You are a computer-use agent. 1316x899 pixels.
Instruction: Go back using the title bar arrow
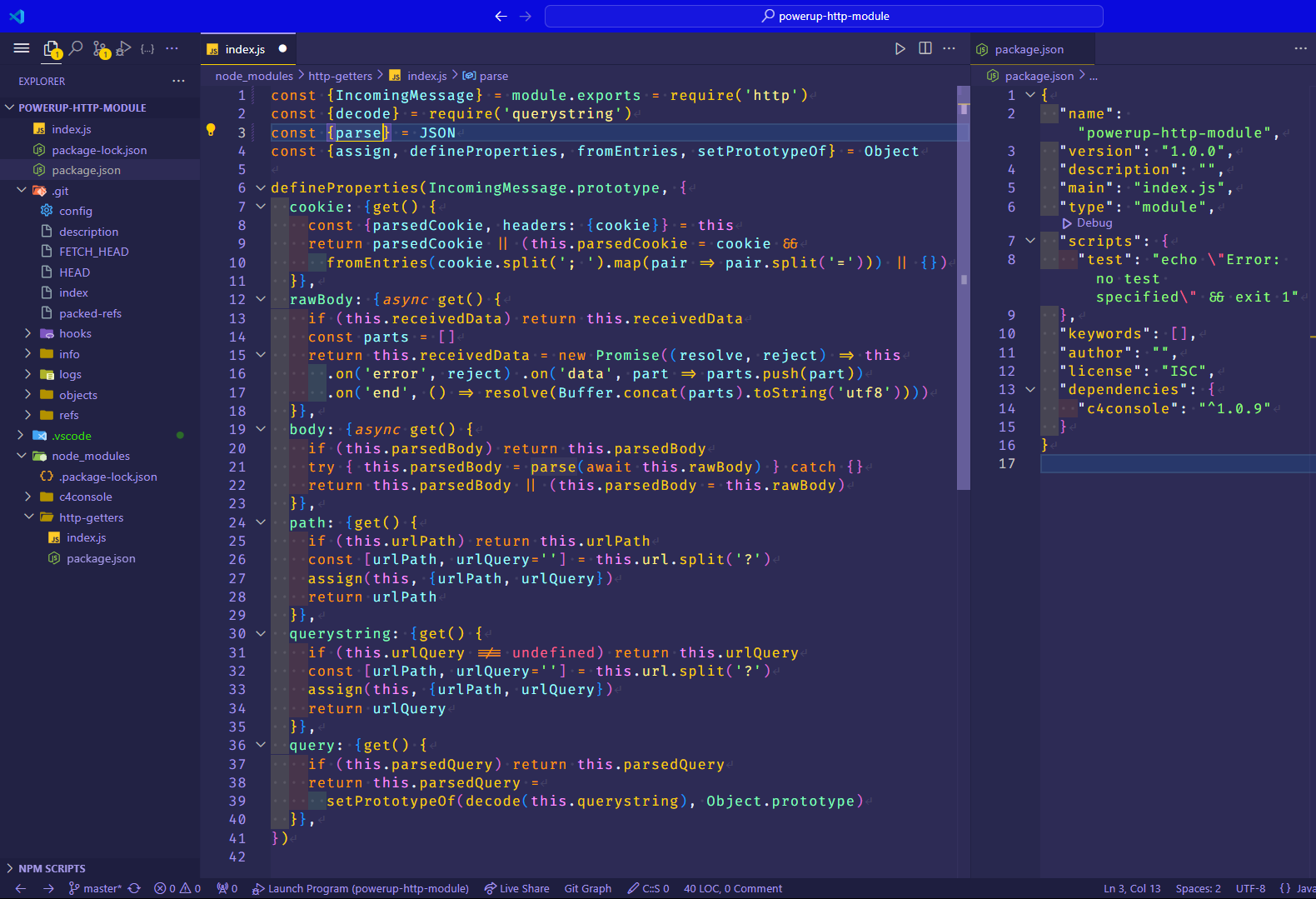pyautogui.click(x=501, y=16)
